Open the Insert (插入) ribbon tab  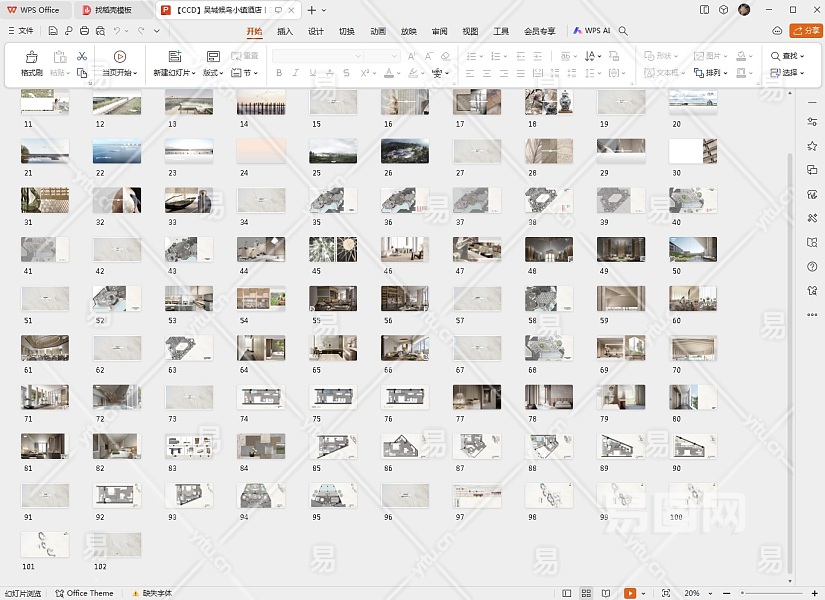click(x=285, y=31)
